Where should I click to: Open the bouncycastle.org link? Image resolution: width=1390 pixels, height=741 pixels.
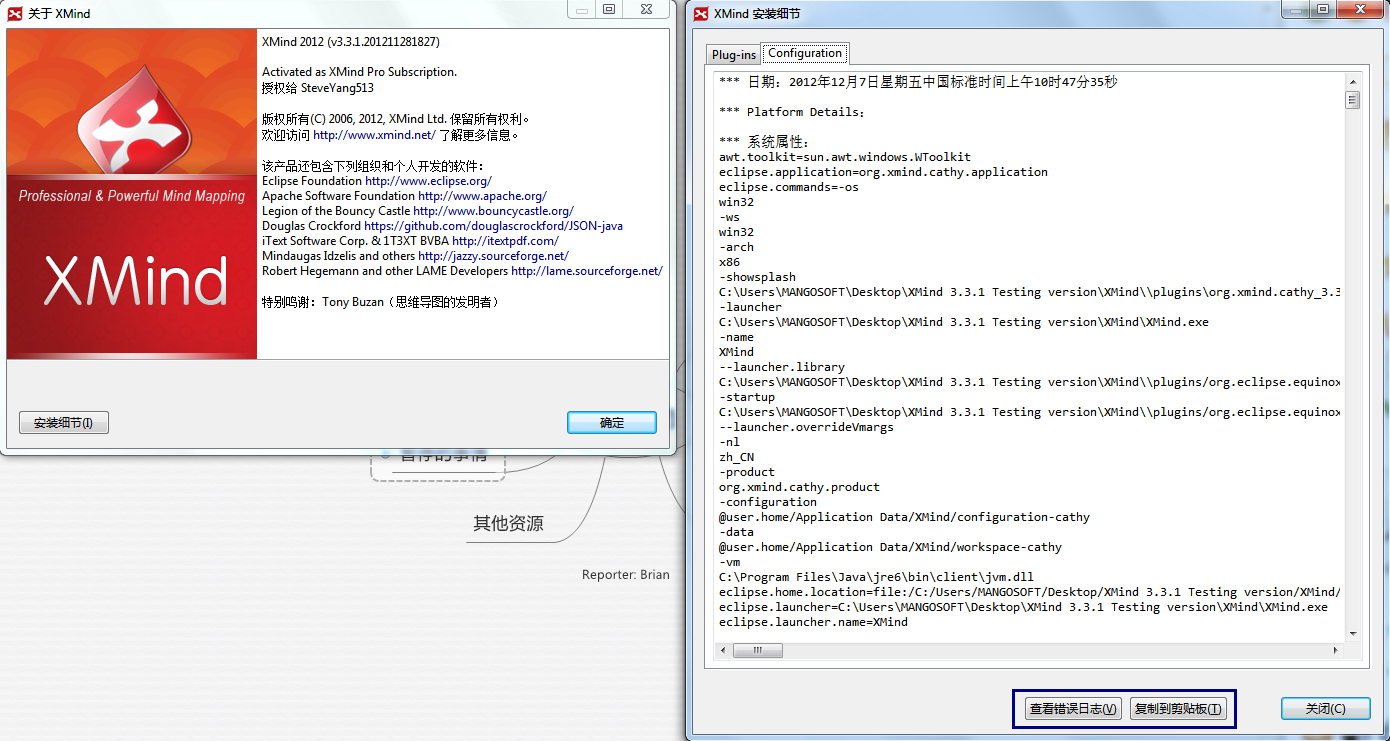(x=493, y=211)
